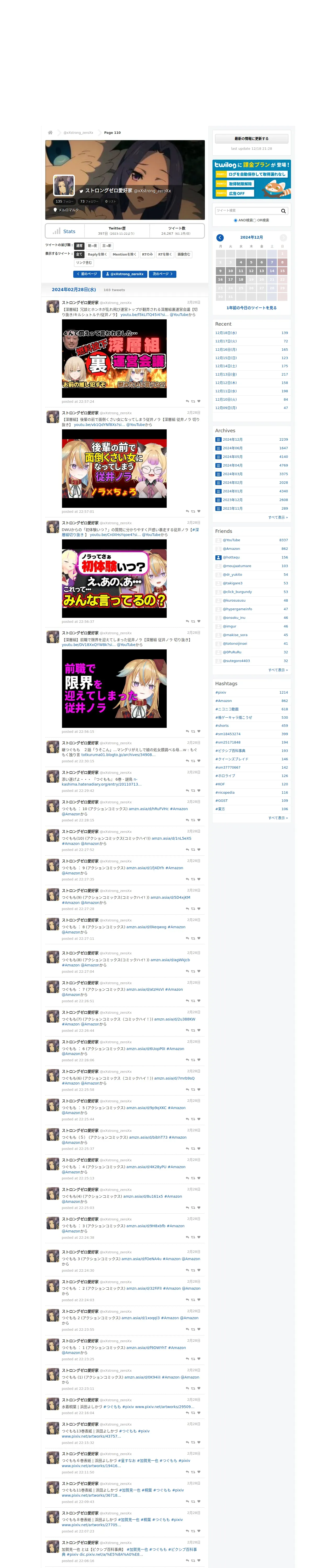Click avatar of tweet posted 22:30:15
336x1568 pixels.
point(53,747)
